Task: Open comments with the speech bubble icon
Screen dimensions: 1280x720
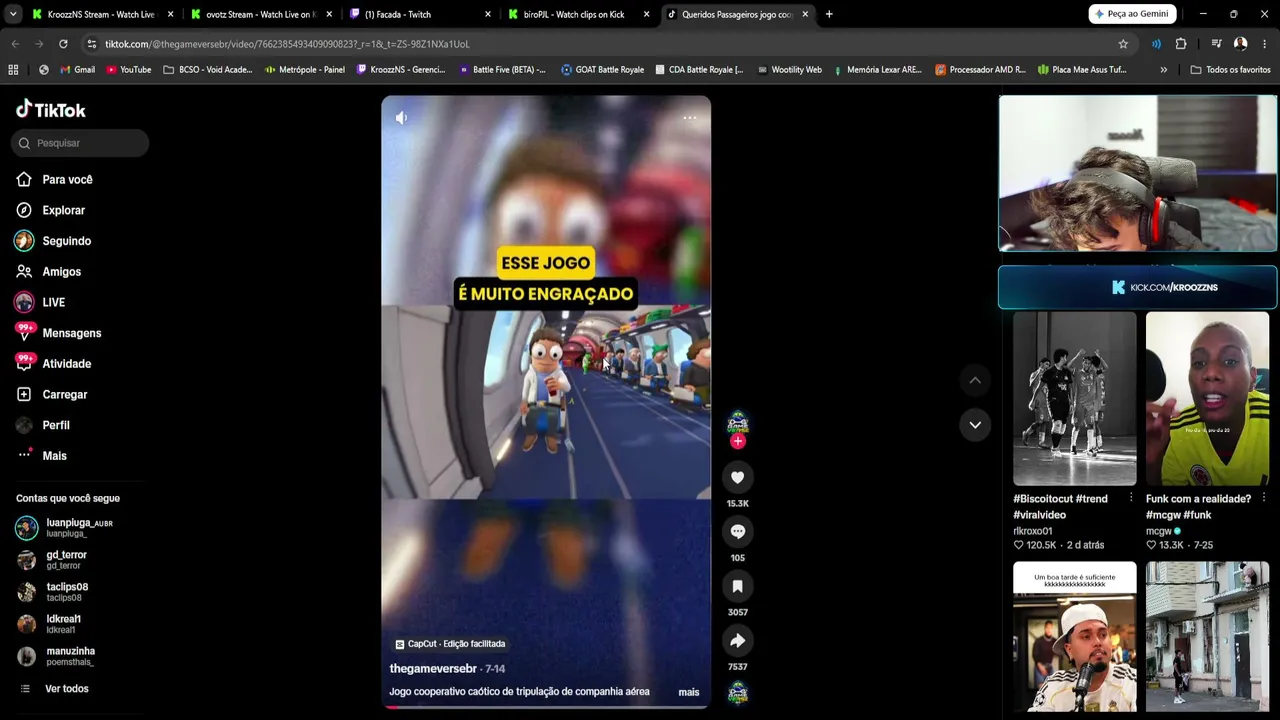Action: click(x=737, y=532)
